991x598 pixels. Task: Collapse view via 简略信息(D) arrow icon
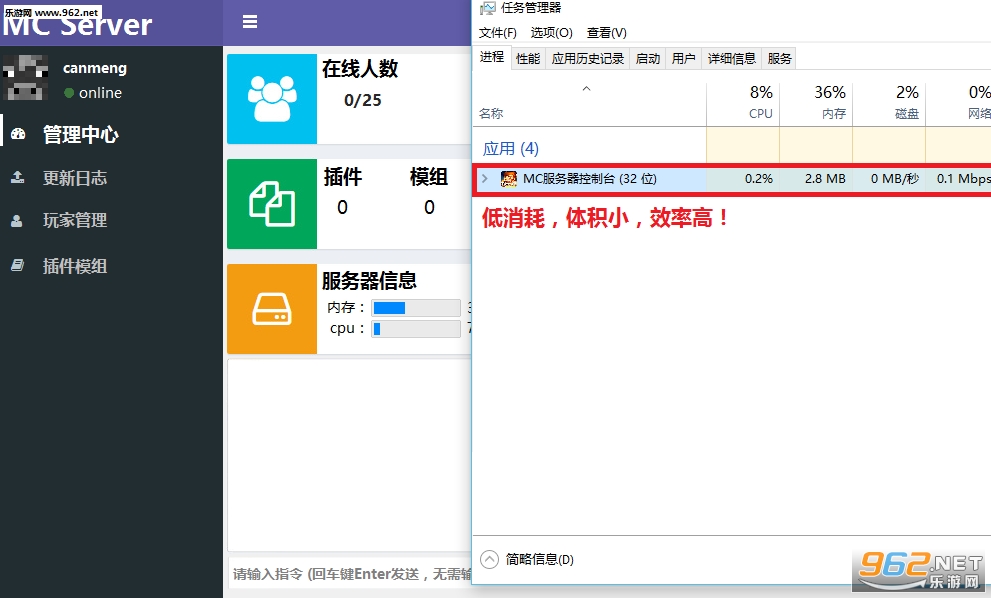pyautogui.click(x=490, y=559)
